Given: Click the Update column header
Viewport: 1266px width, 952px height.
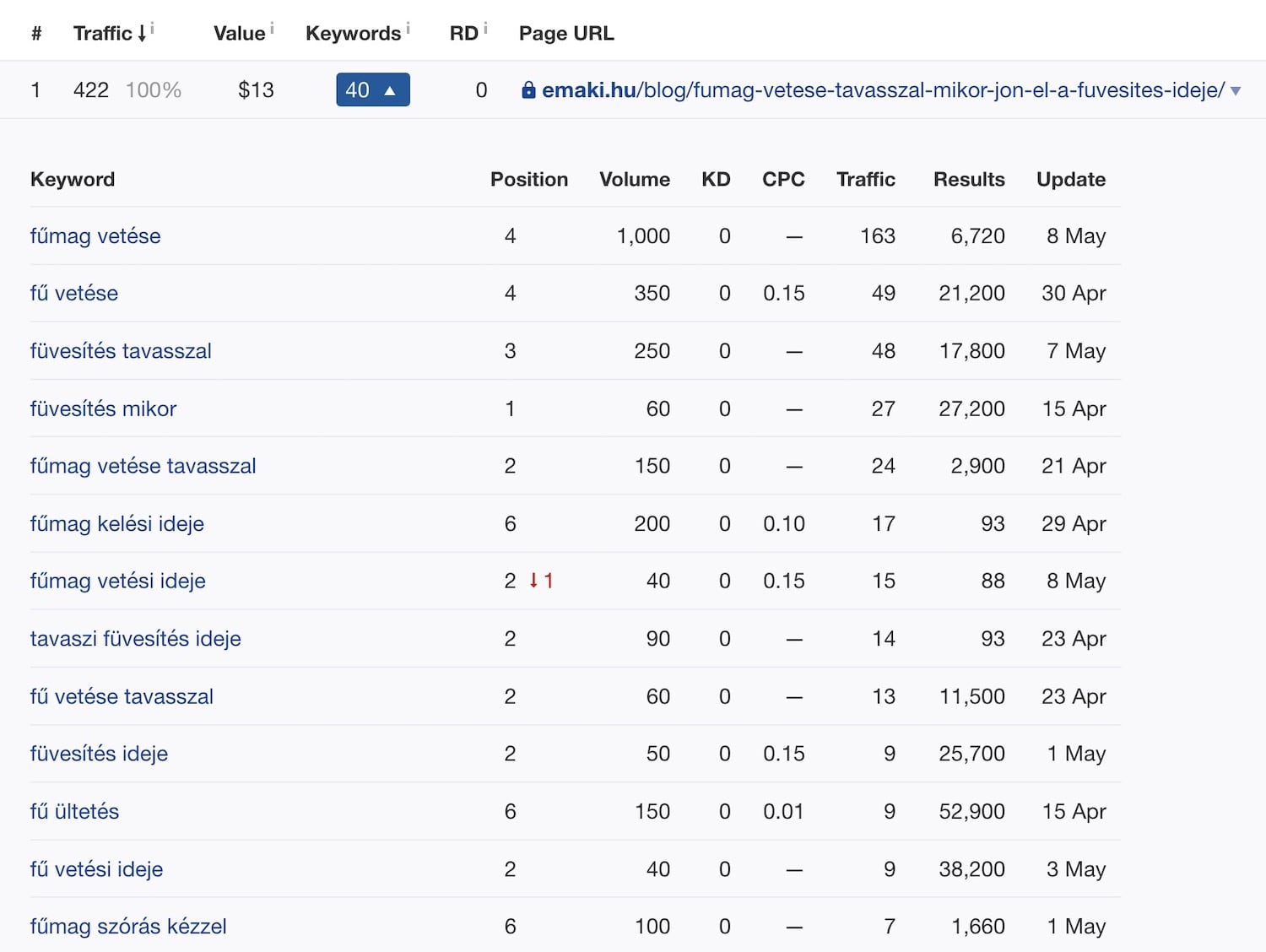Looking at the screenshot, I should [1071, 180].
